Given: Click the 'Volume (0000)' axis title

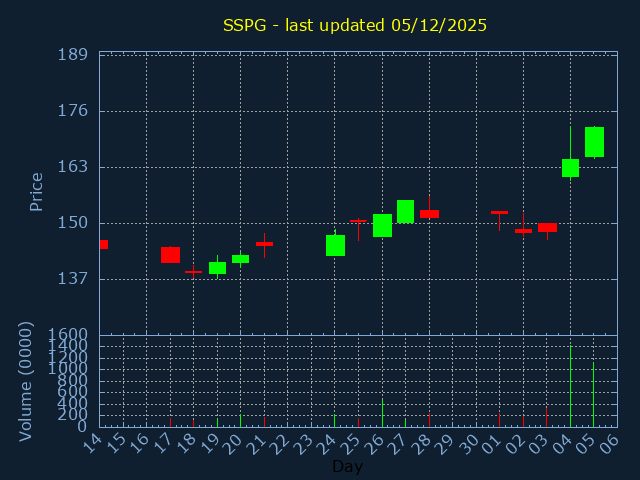Looking at the screenshot, I should pyautogui.click(x=26, y=381).
